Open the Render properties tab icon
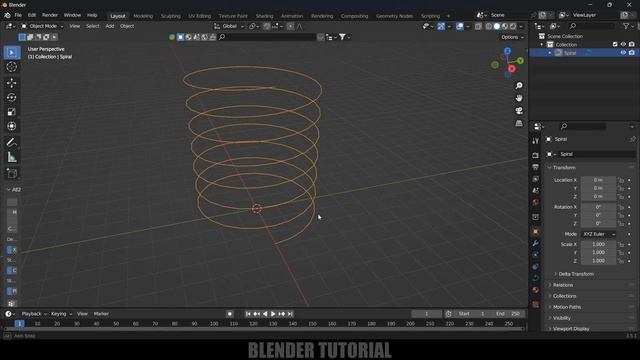The width and height of the screenshot is (640, 360). (x=536, y=156)
